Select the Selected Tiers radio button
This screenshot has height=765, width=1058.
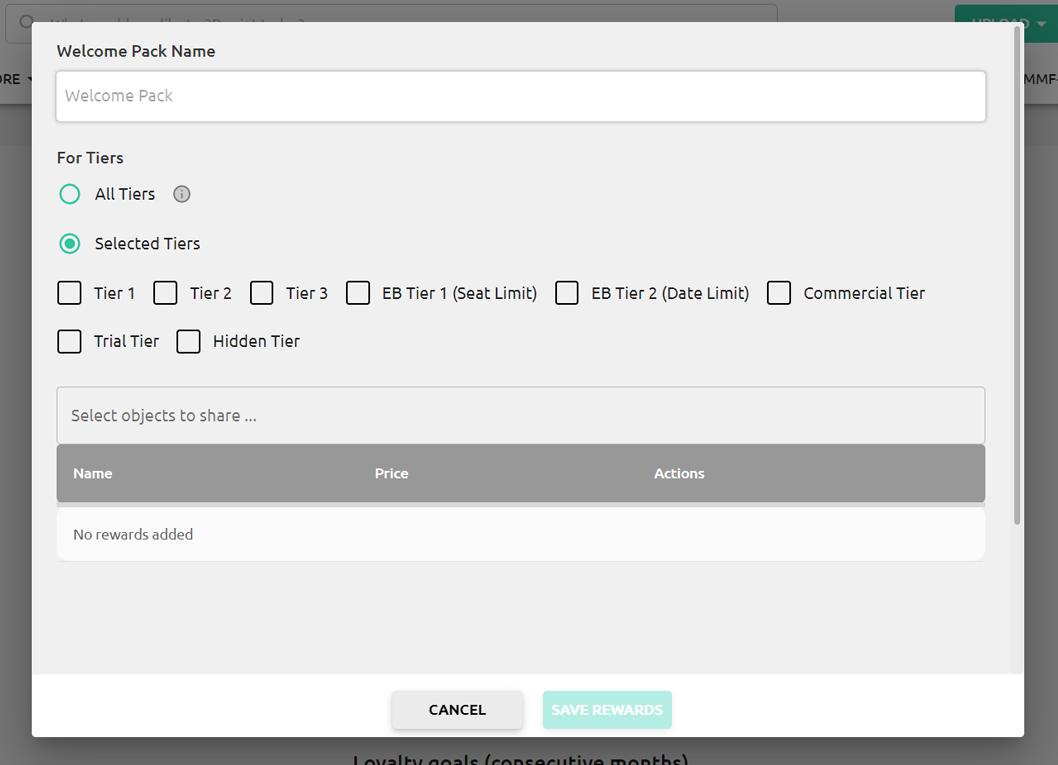click(x=69, y=244)
